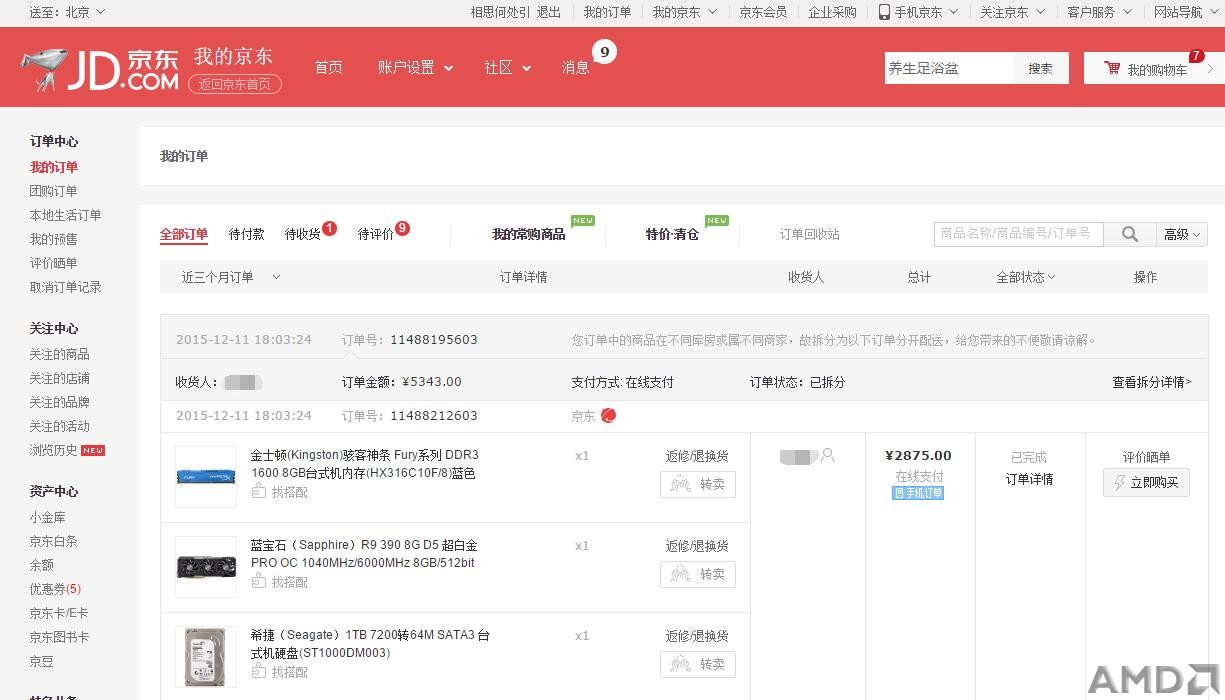Screen dimensions: 1225x700
Task: Click order number 11488212603
Action: 434,416
